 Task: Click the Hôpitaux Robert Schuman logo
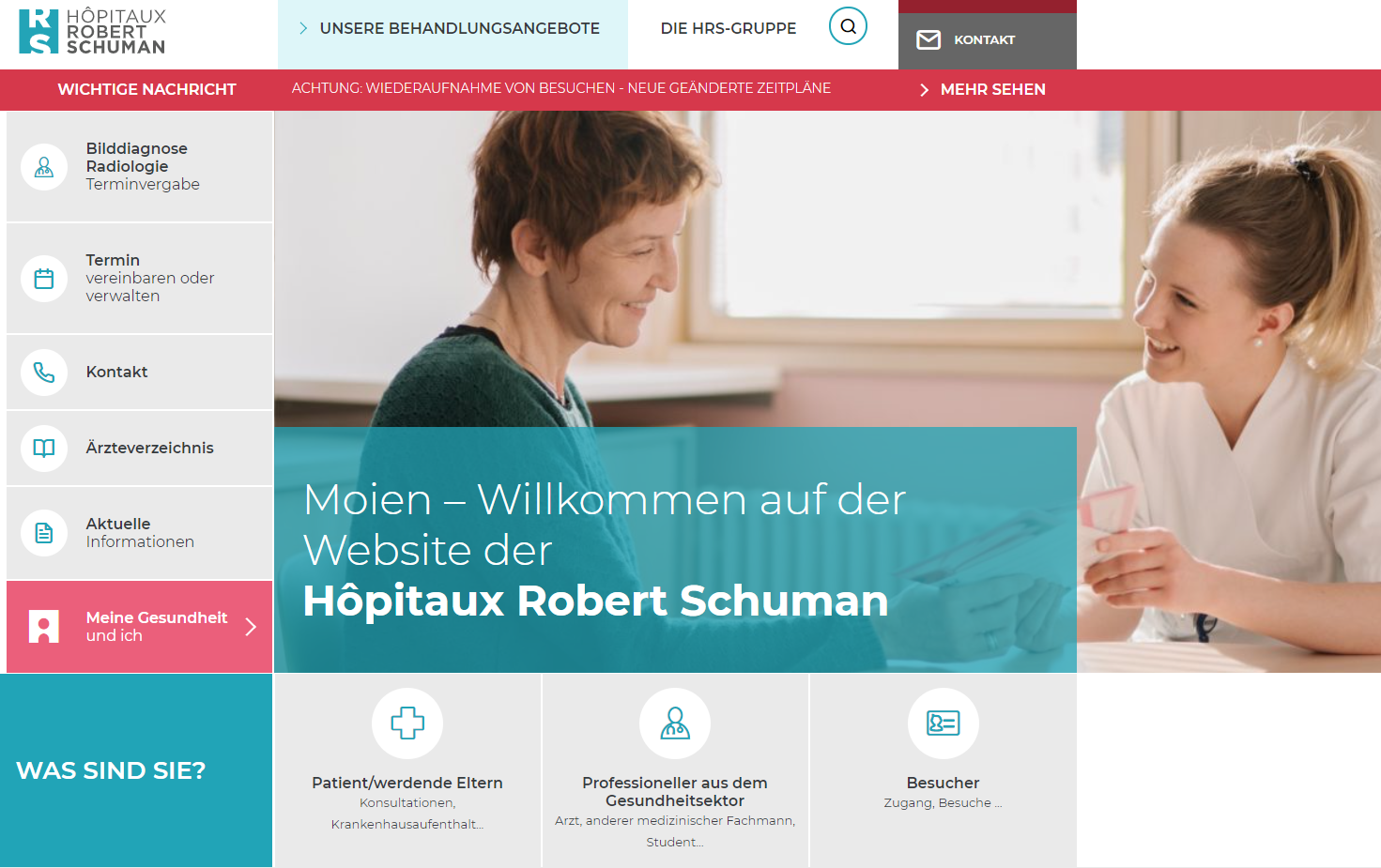(x=92, y=32)
